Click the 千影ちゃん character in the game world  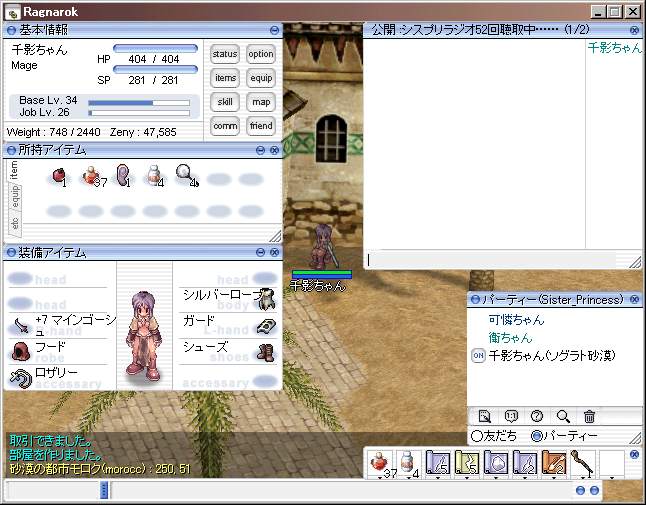coord(323,246)
